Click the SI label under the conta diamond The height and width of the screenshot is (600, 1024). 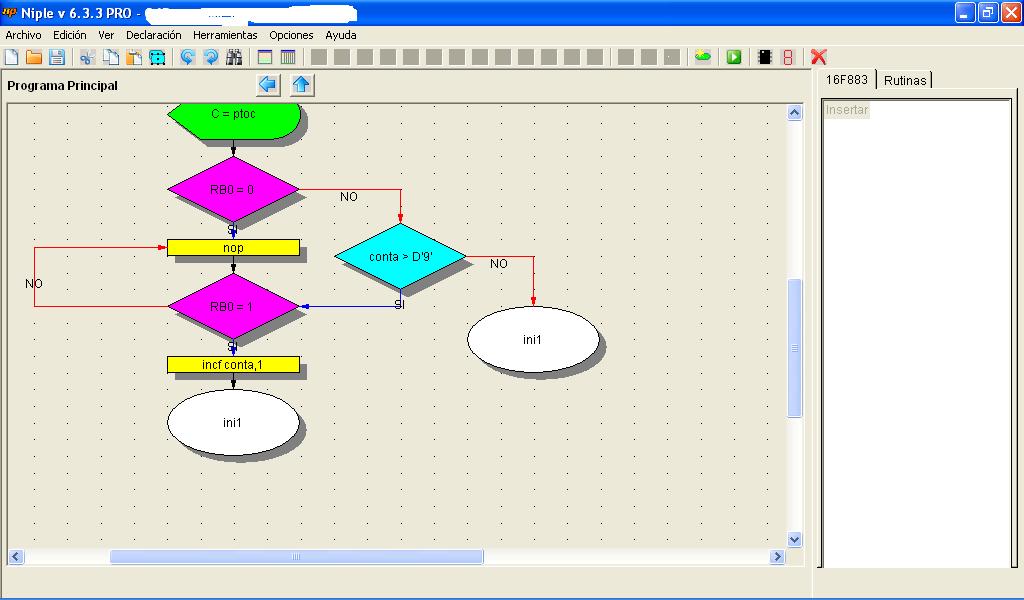pyautogui.click(x=400, y=304)
